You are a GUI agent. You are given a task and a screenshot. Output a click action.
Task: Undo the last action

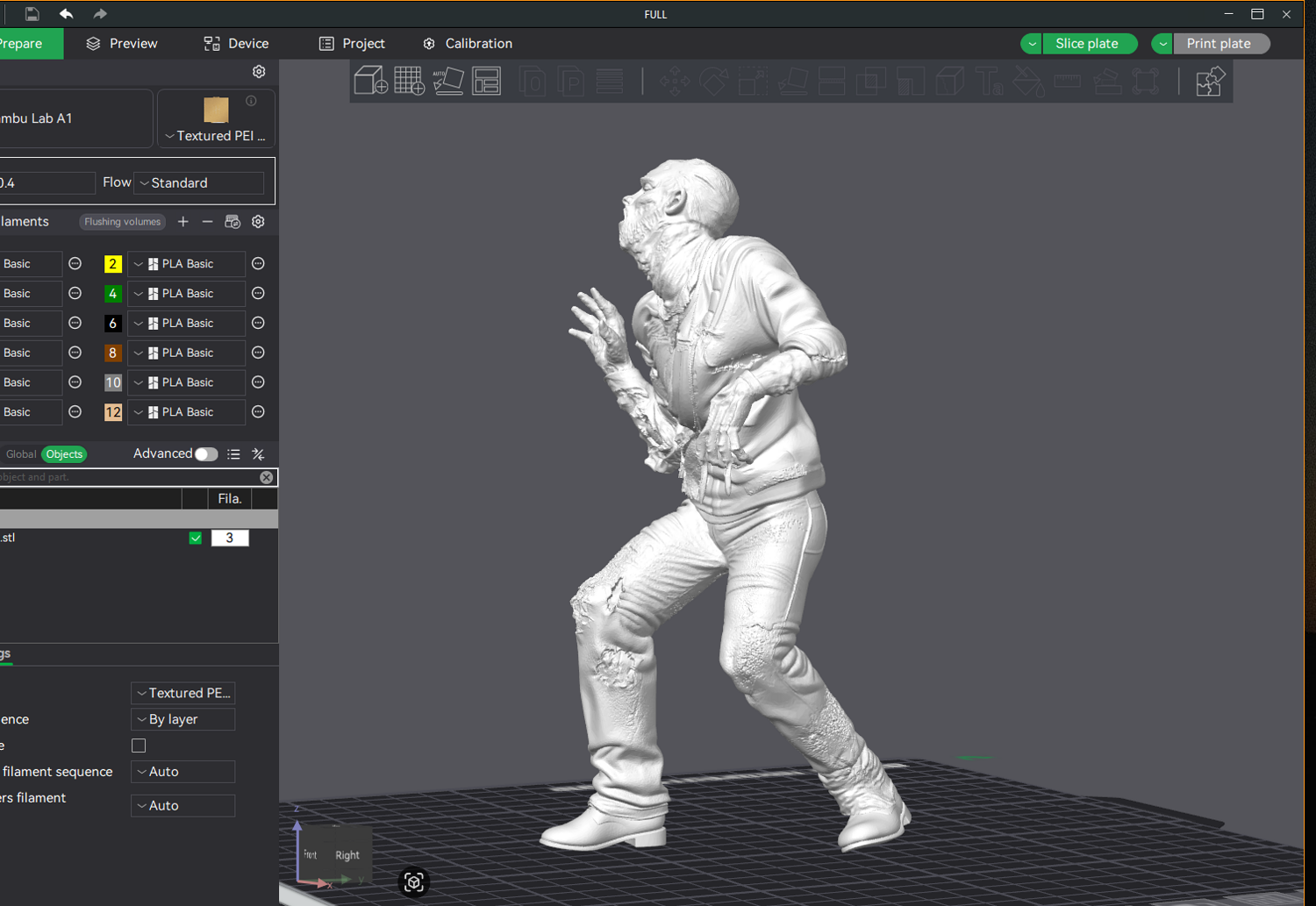66,14
